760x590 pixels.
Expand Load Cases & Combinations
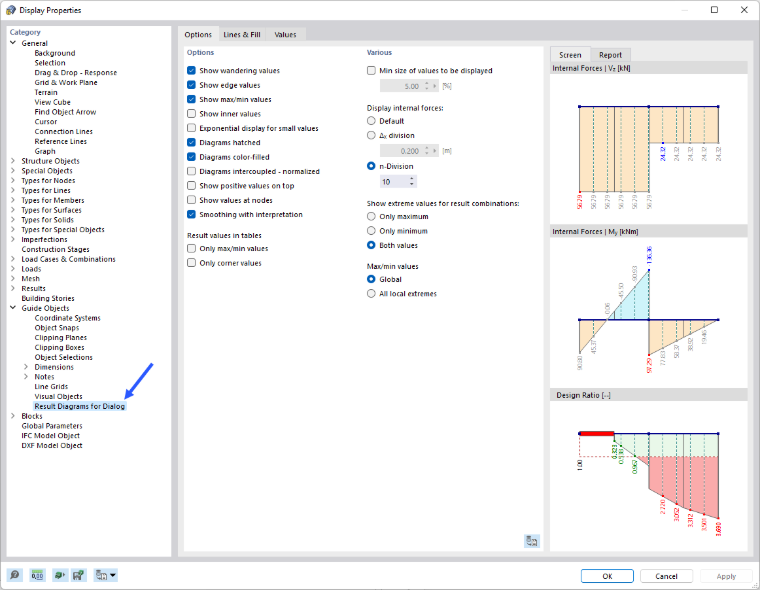pos(13,259)
